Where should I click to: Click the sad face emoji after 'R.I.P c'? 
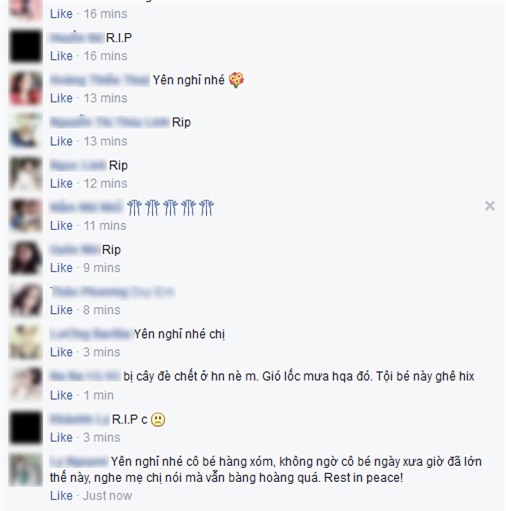pos(158,420)
